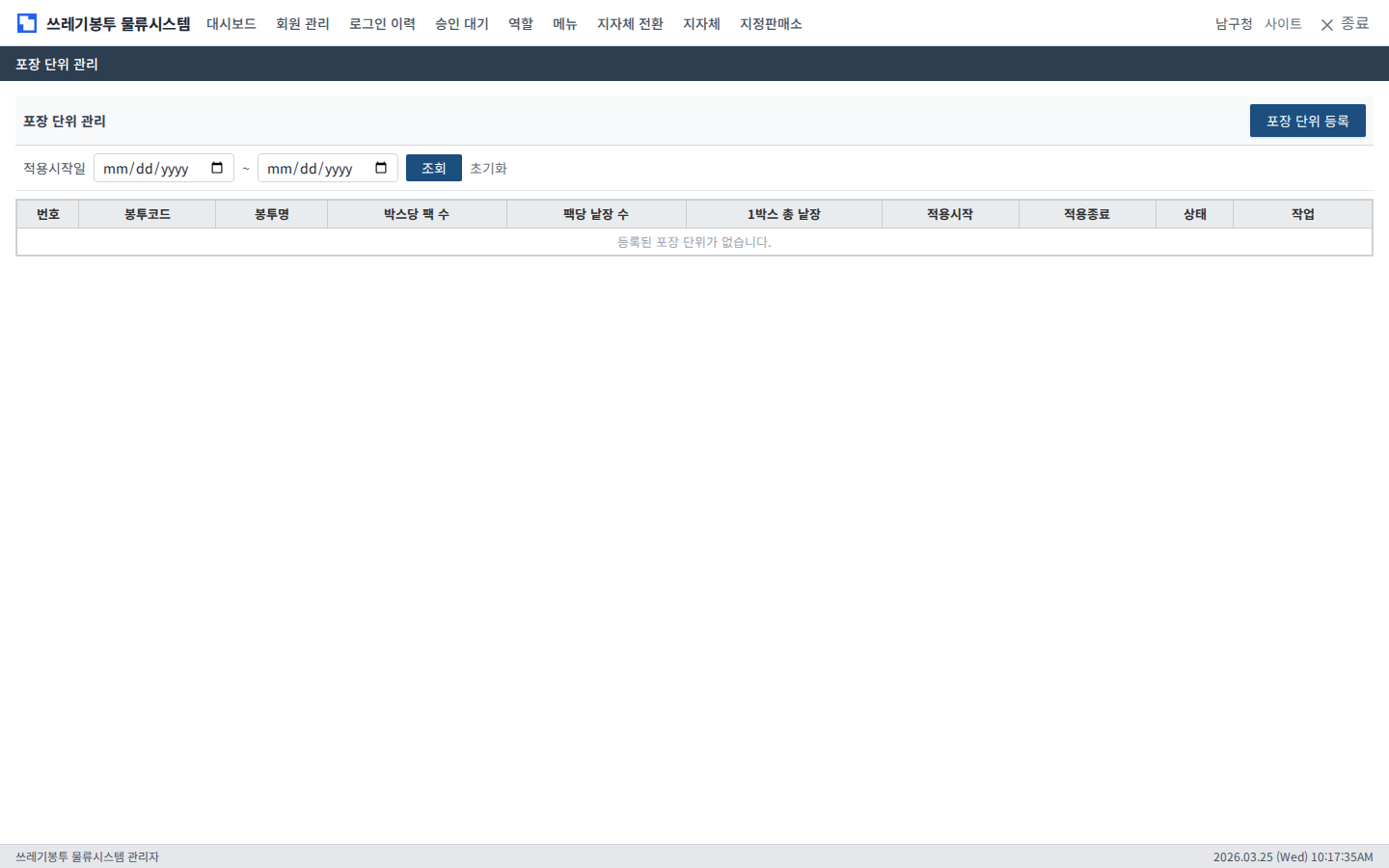Click the 적용시작 column header
Viewport: 1389px width, 868px height.
(x=949, y=214)
